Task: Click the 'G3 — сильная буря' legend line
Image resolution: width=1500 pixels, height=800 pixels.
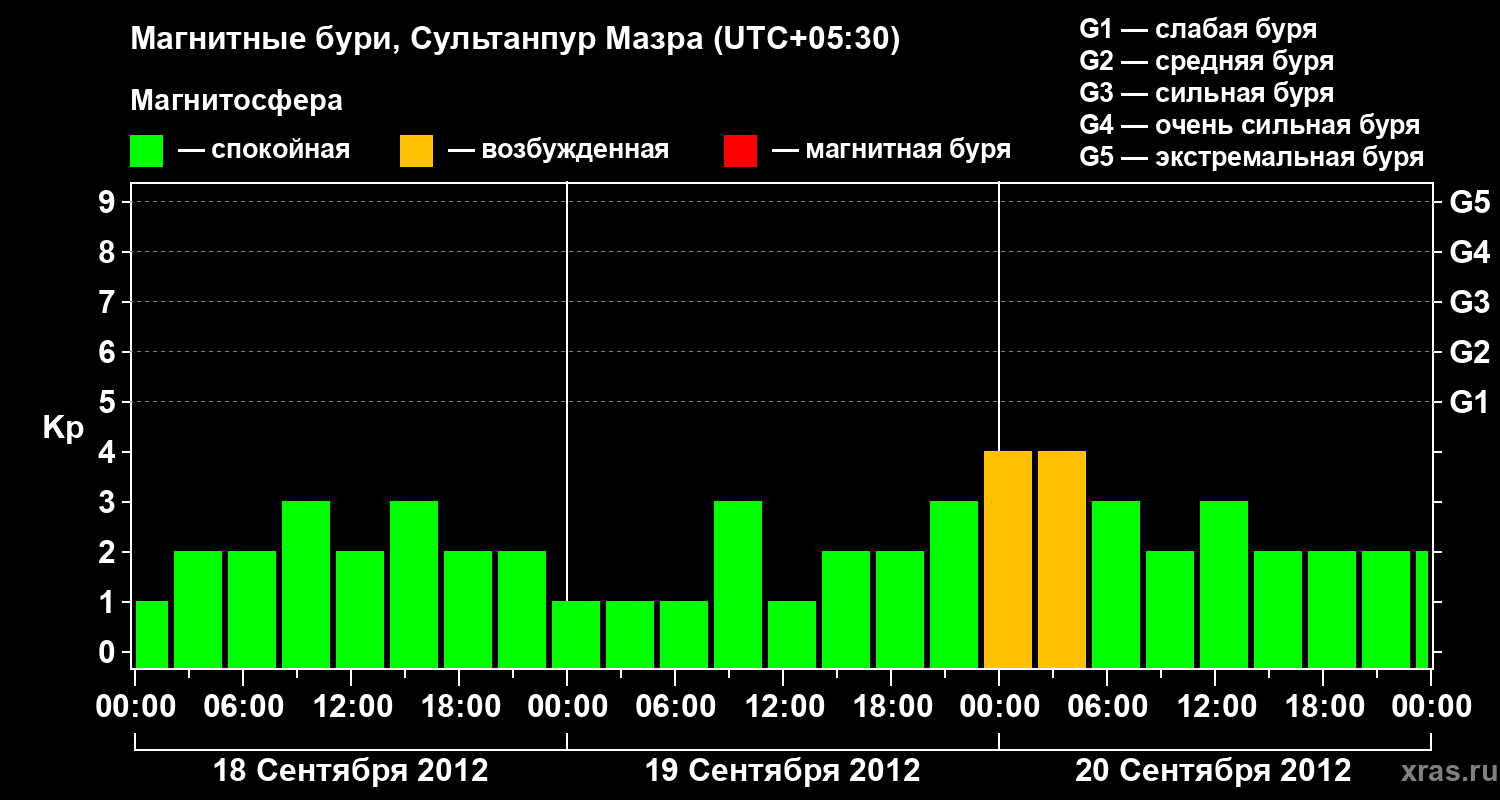Action: tap(1206, 93)
